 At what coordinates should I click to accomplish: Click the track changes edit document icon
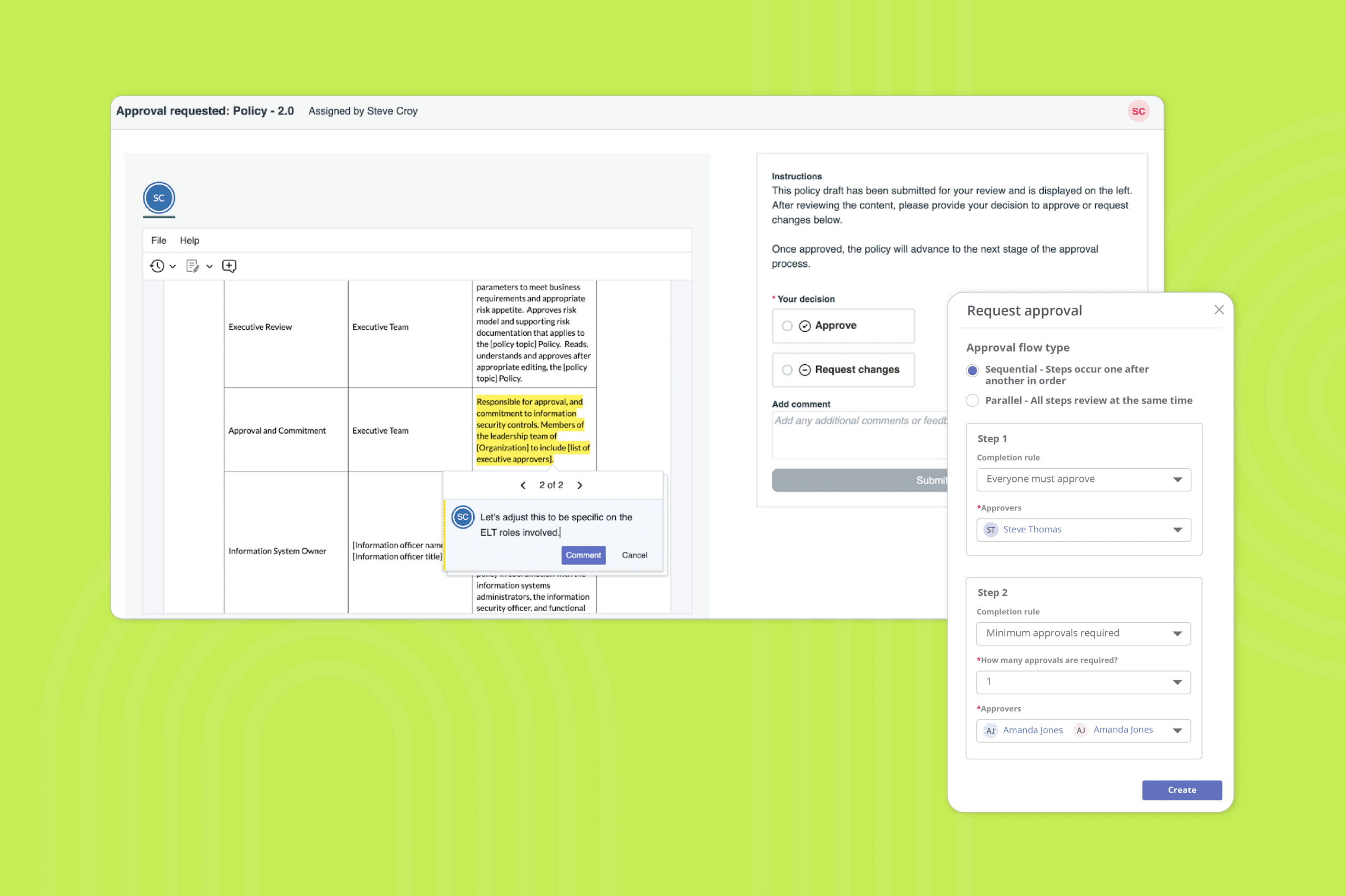192,266
